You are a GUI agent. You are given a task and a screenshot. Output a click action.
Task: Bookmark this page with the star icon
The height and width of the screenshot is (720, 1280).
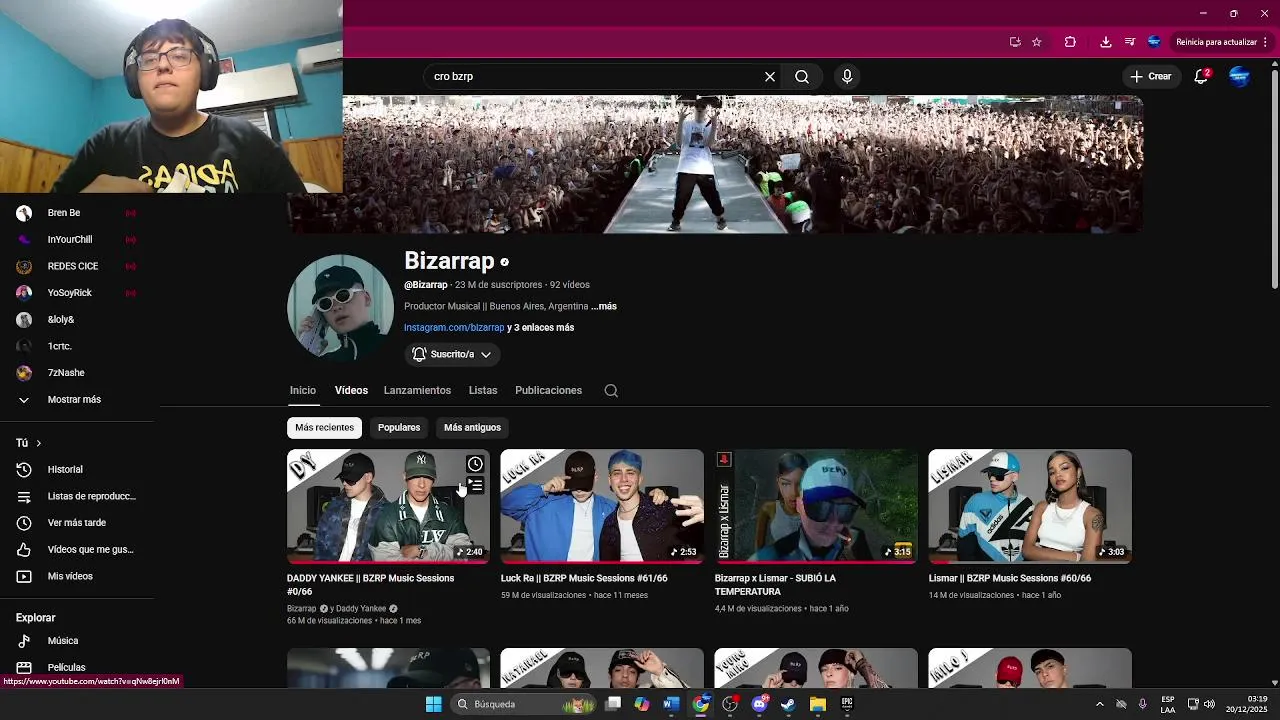pyautogui.click(x=1037, y=42)
